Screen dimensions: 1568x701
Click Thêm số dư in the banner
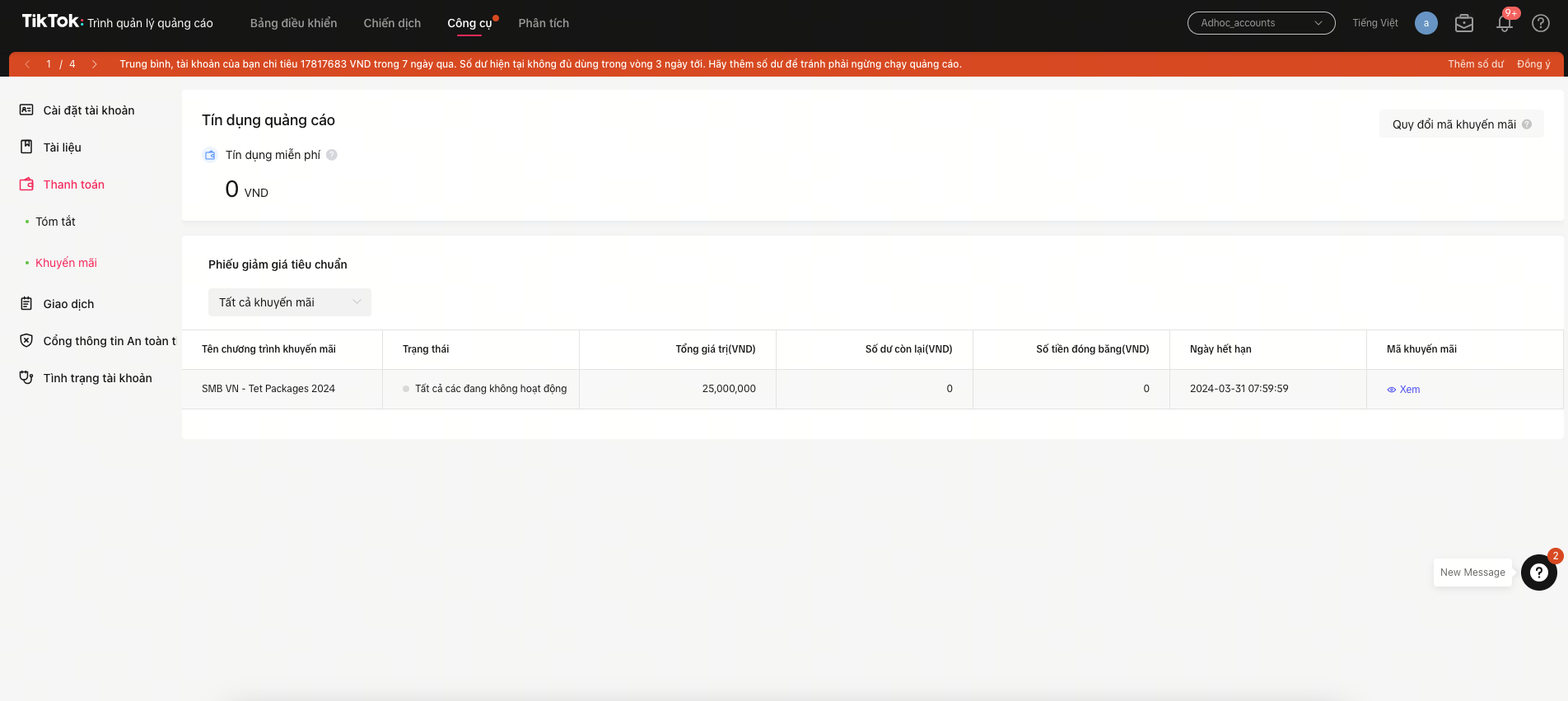point(1475,64)
